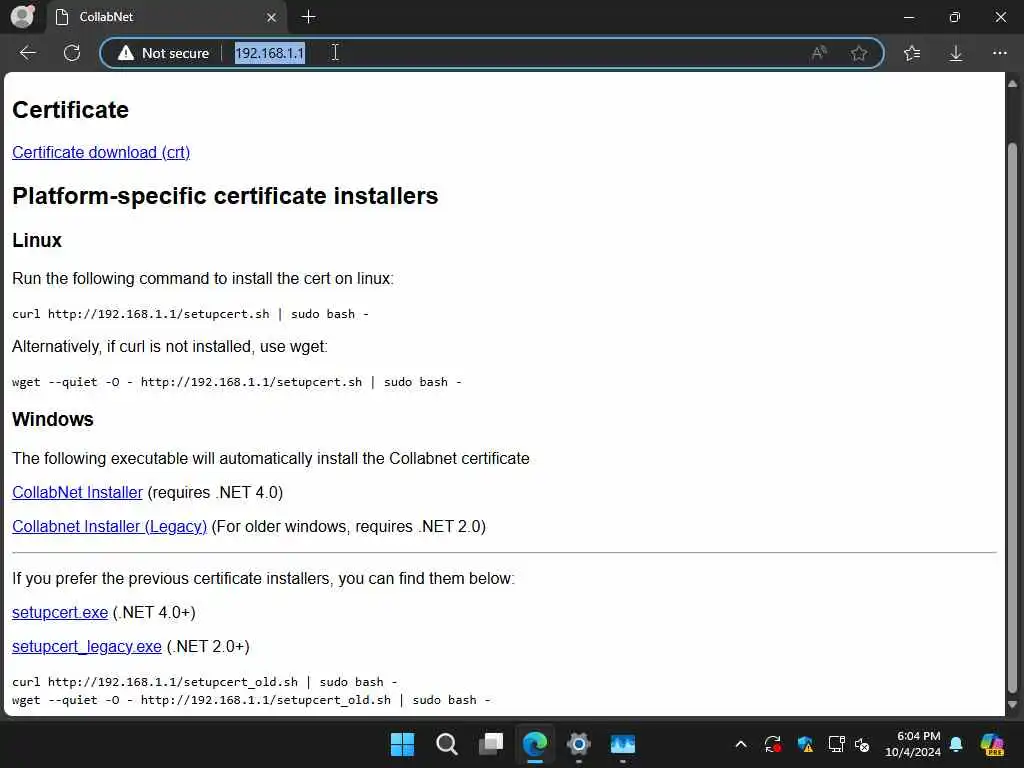
Task: Open a new tab with plus button
Action: pyautogui.click(x=308, y=17)
